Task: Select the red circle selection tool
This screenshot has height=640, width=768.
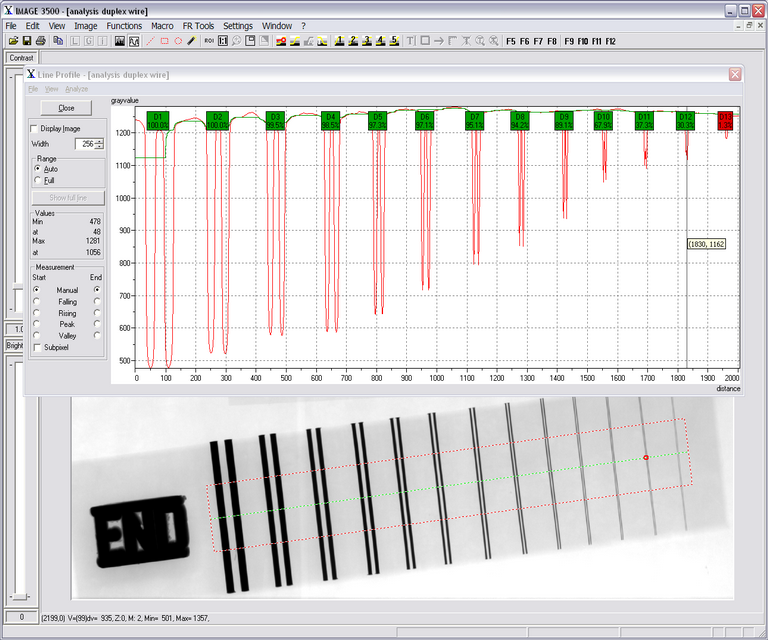Action: click(x=178, y=41)
